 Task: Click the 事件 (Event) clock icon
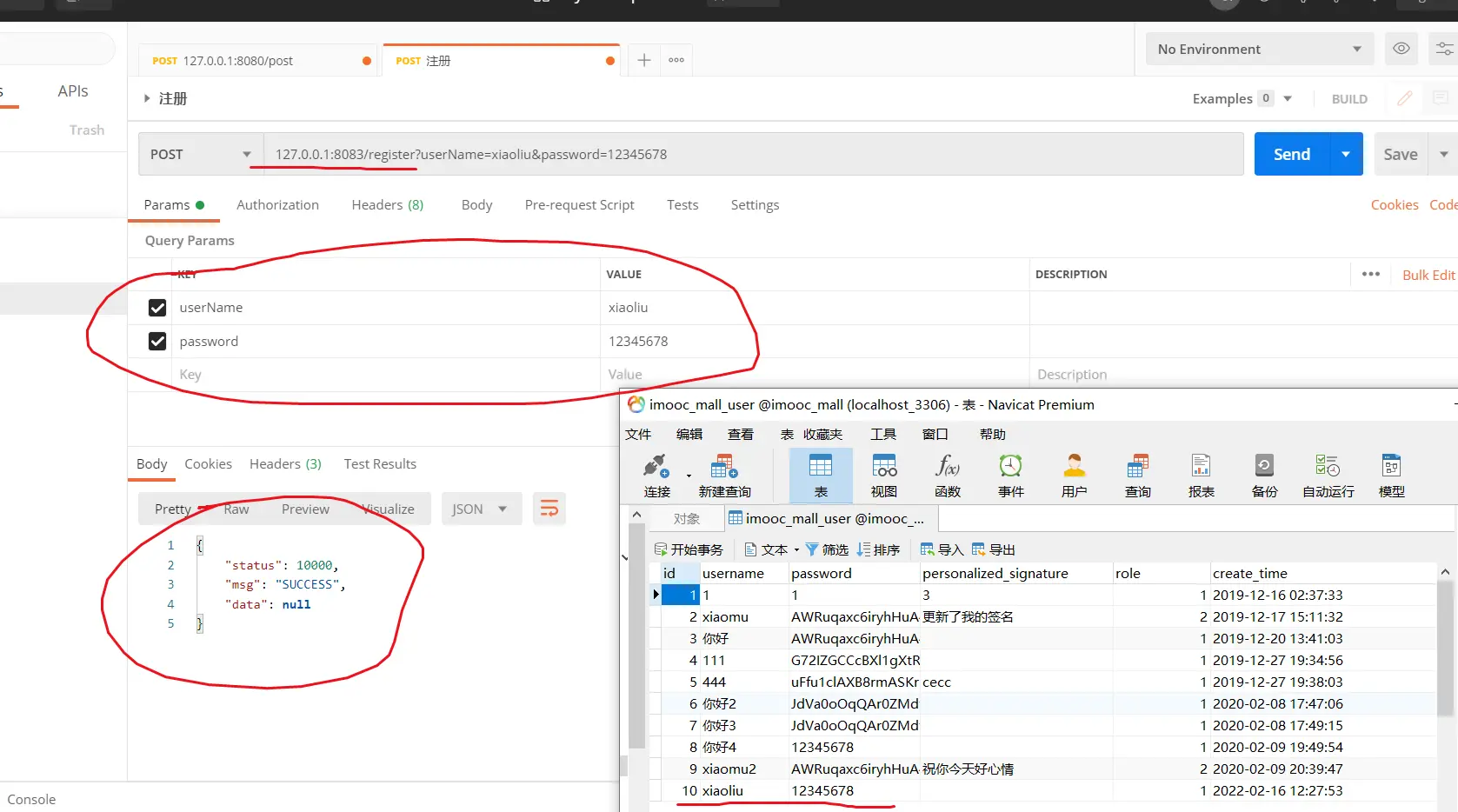coord(1010,467)
